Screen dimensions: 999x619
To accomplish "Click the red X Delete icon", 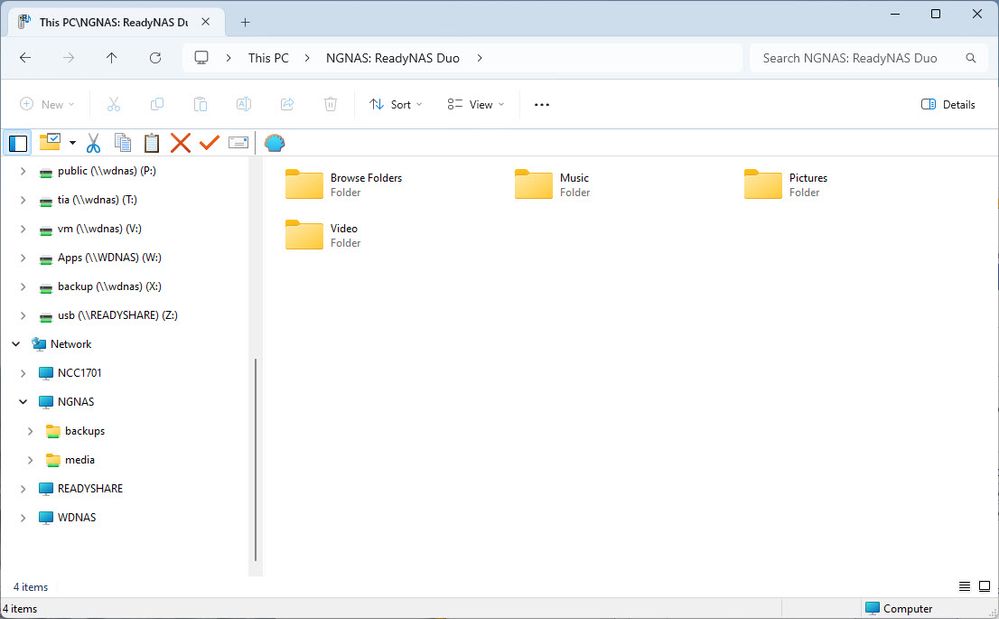I will tap(180, 143).
